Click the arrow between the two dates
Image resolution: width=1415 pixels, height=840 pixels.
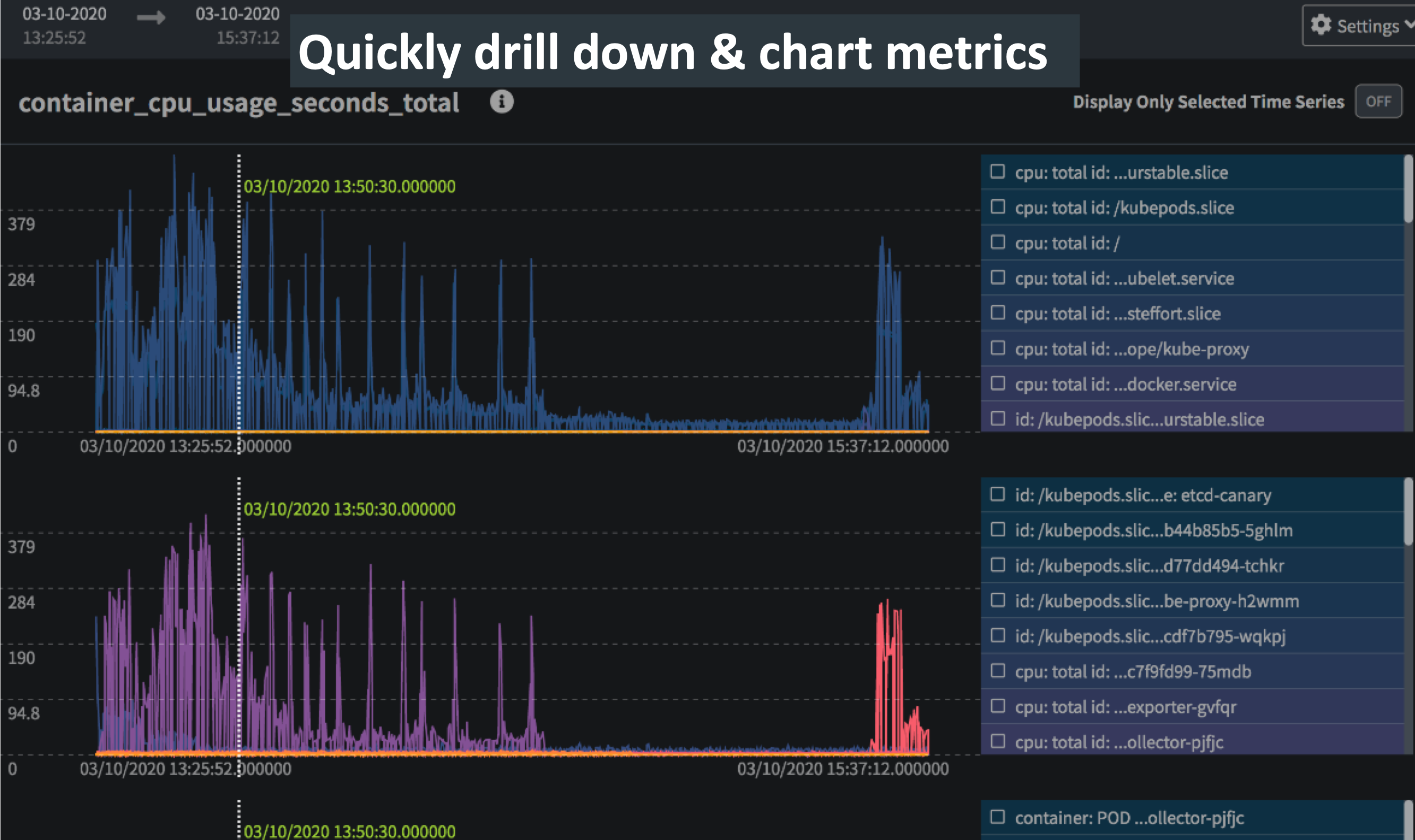coord(150,17)
